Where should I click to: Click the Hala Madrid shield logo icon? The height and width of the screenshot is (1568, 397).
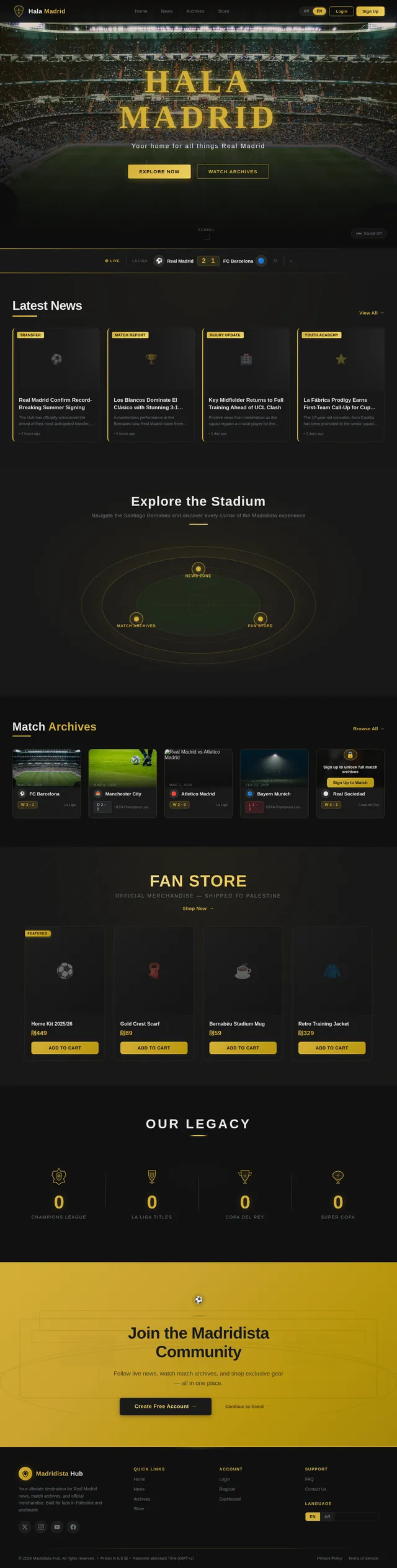pos(19,11)
